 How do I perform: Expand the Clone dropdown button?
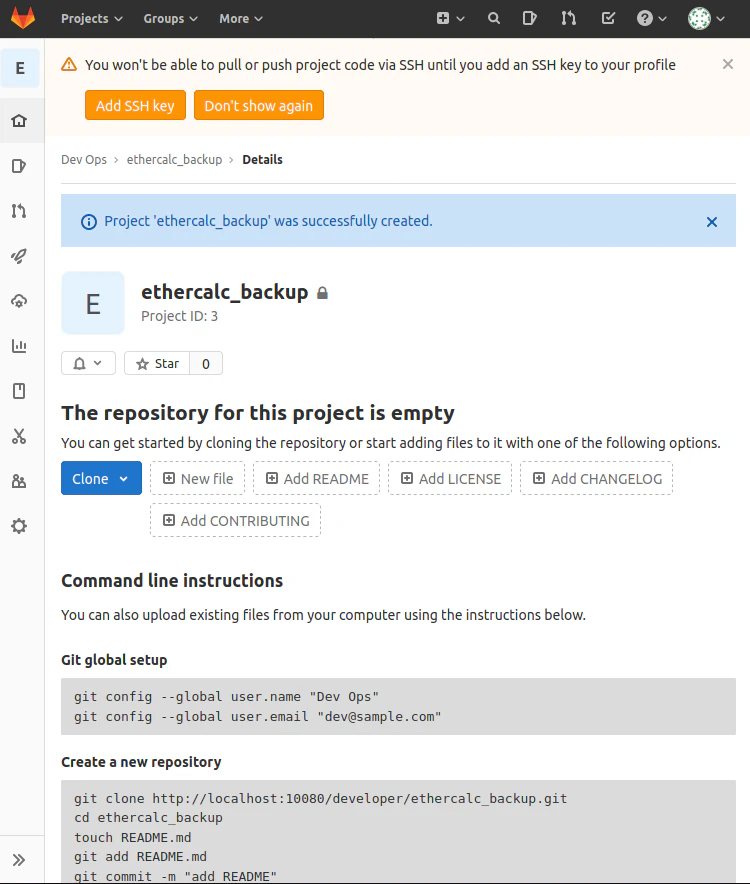(x=102, y=479)
